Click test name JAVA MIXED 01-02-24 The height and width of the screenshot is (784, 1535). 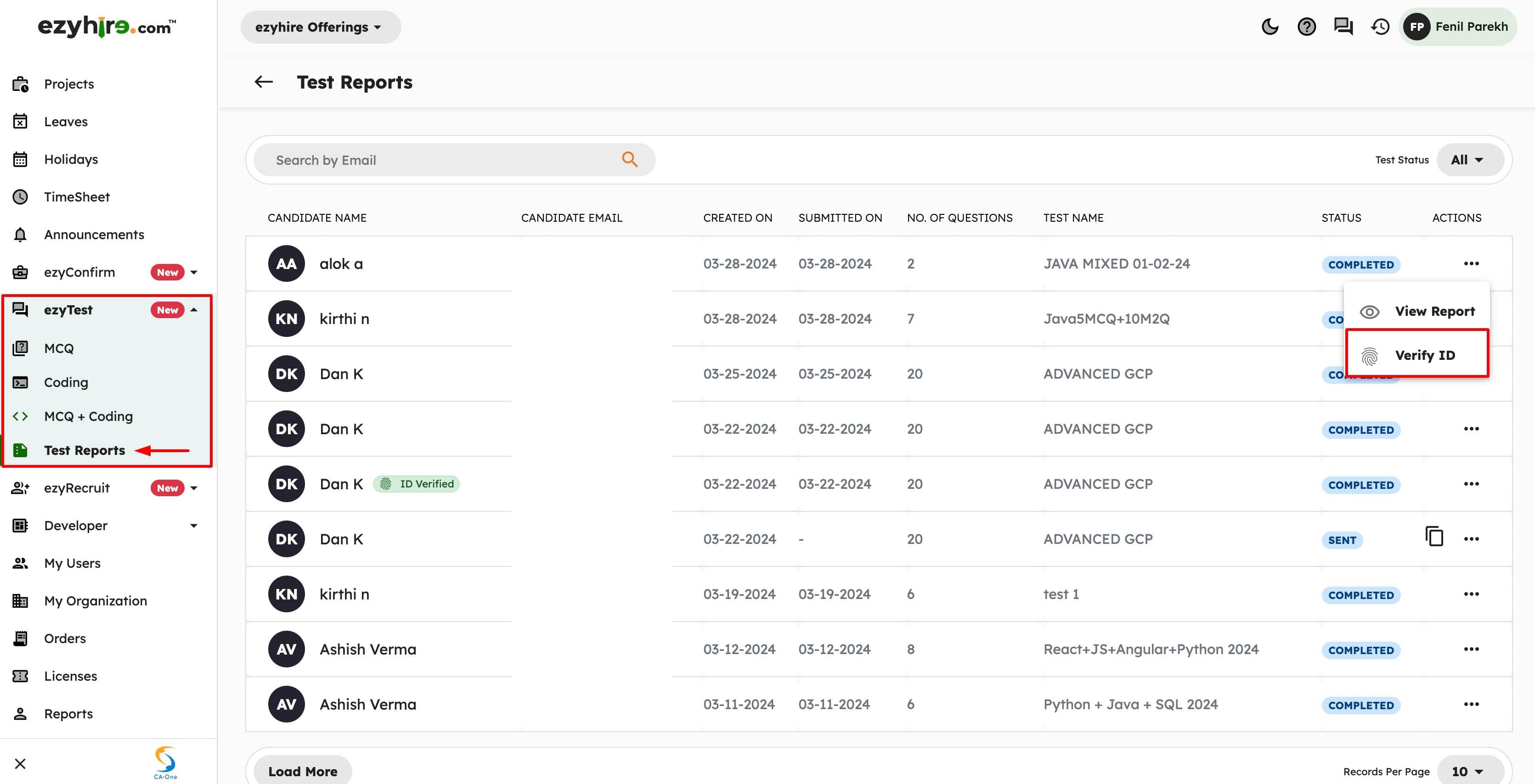click(x=1116, y=264)
